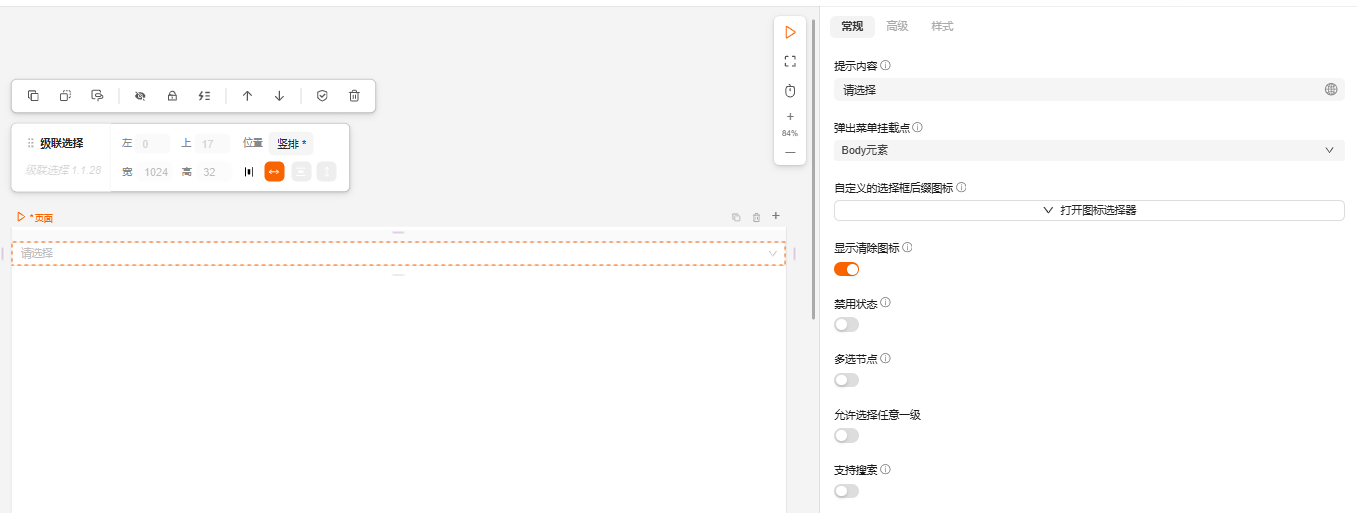Click the orange horizontal stretch width button
The width and height of the screenshot is (1357, 513).
point(274,172)
